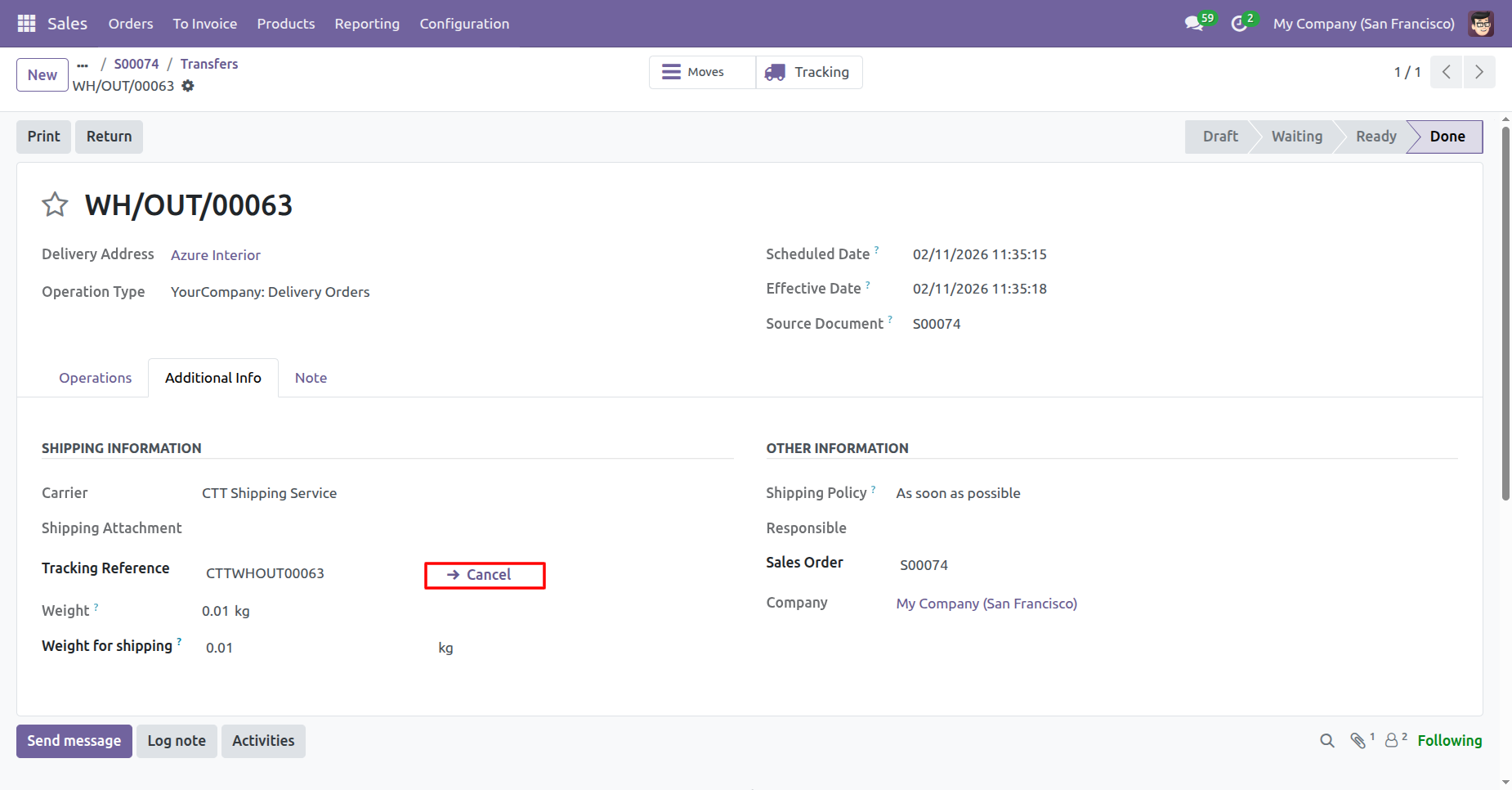Mark transfer as favorite with star icon
Screen dimensions: 1512x790
(x=55, y=204)
